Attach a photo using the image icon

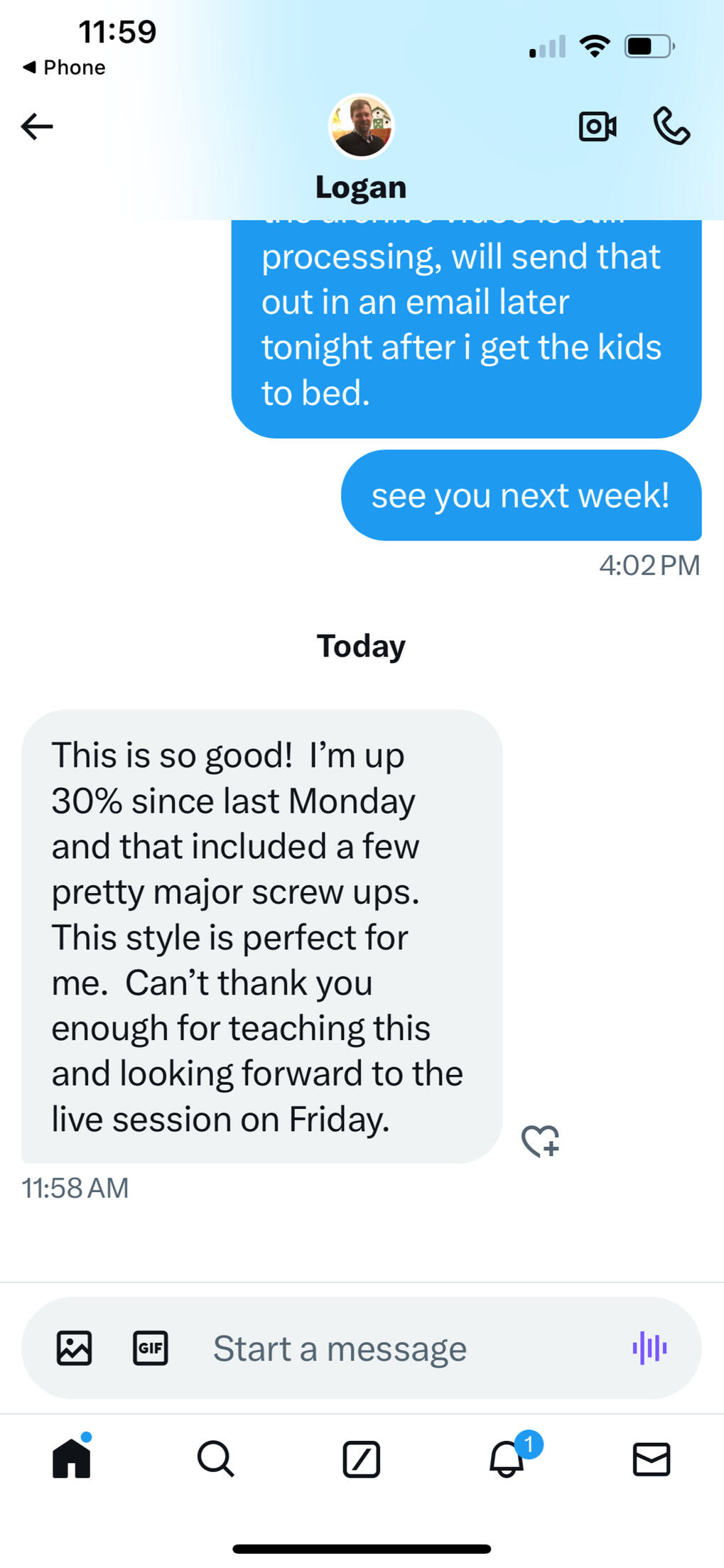(74, 1348)
